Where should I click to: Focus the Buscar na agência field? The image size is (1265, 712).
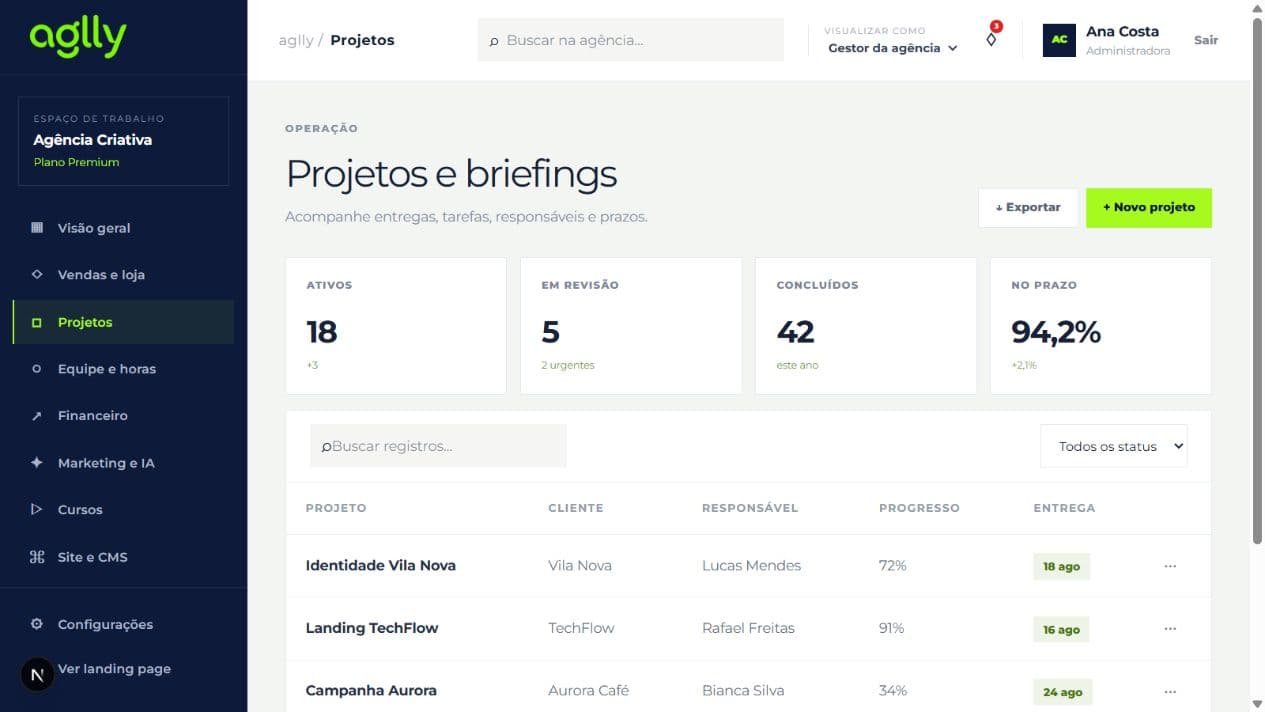point(631,41)
